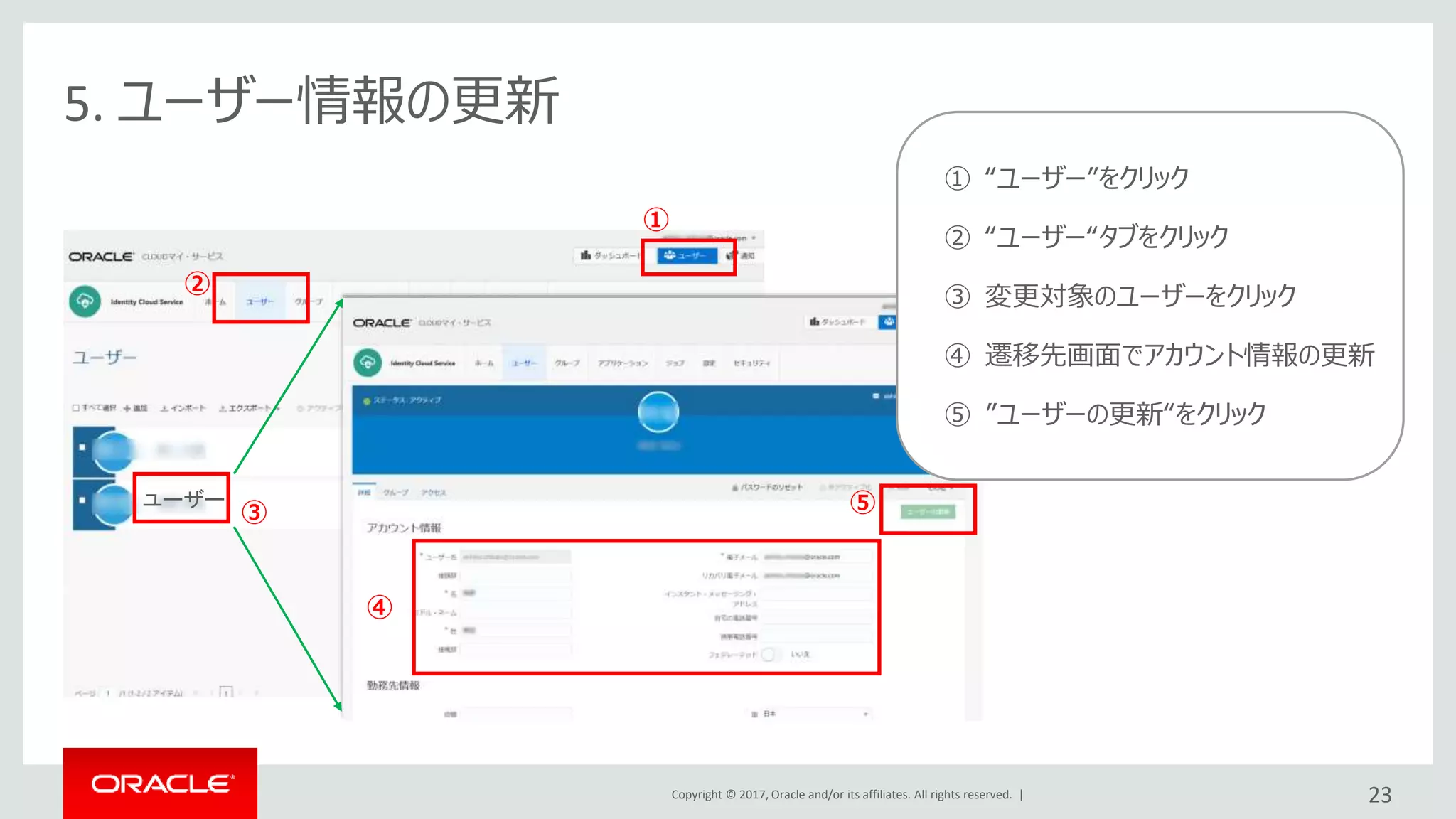Viewport: 1456px width, 819px height.
Task: Open ダッシュボード in the user list screen
Action: point(609,255)
